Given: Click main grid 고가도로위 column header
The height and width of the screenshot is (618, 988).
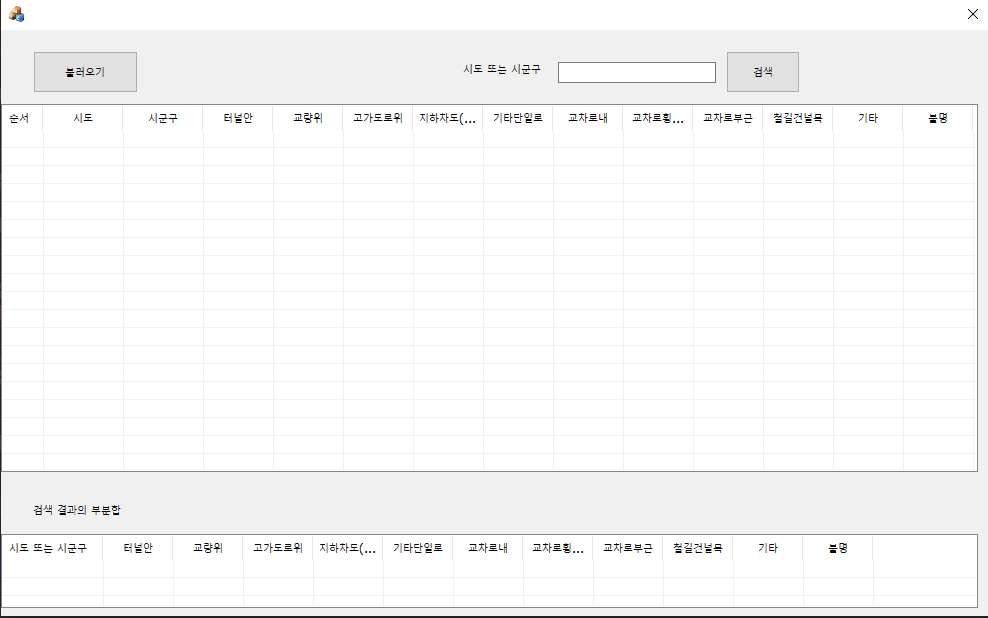Looking at the screenshot, I should pos(377,118).
